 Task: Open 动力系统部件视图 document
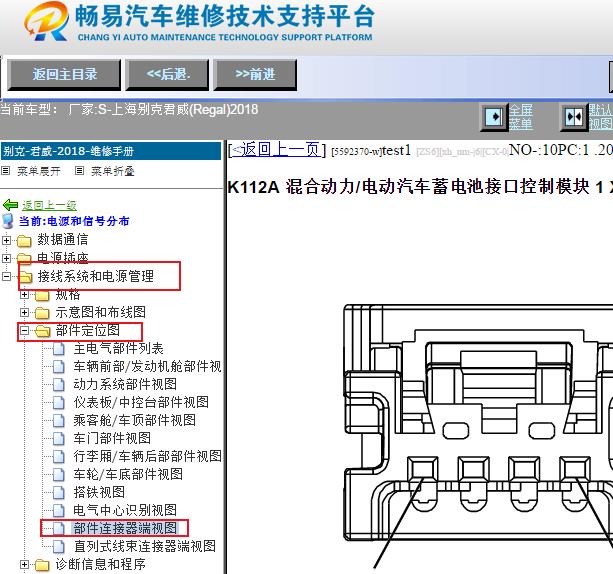click(x=125, y=384)
